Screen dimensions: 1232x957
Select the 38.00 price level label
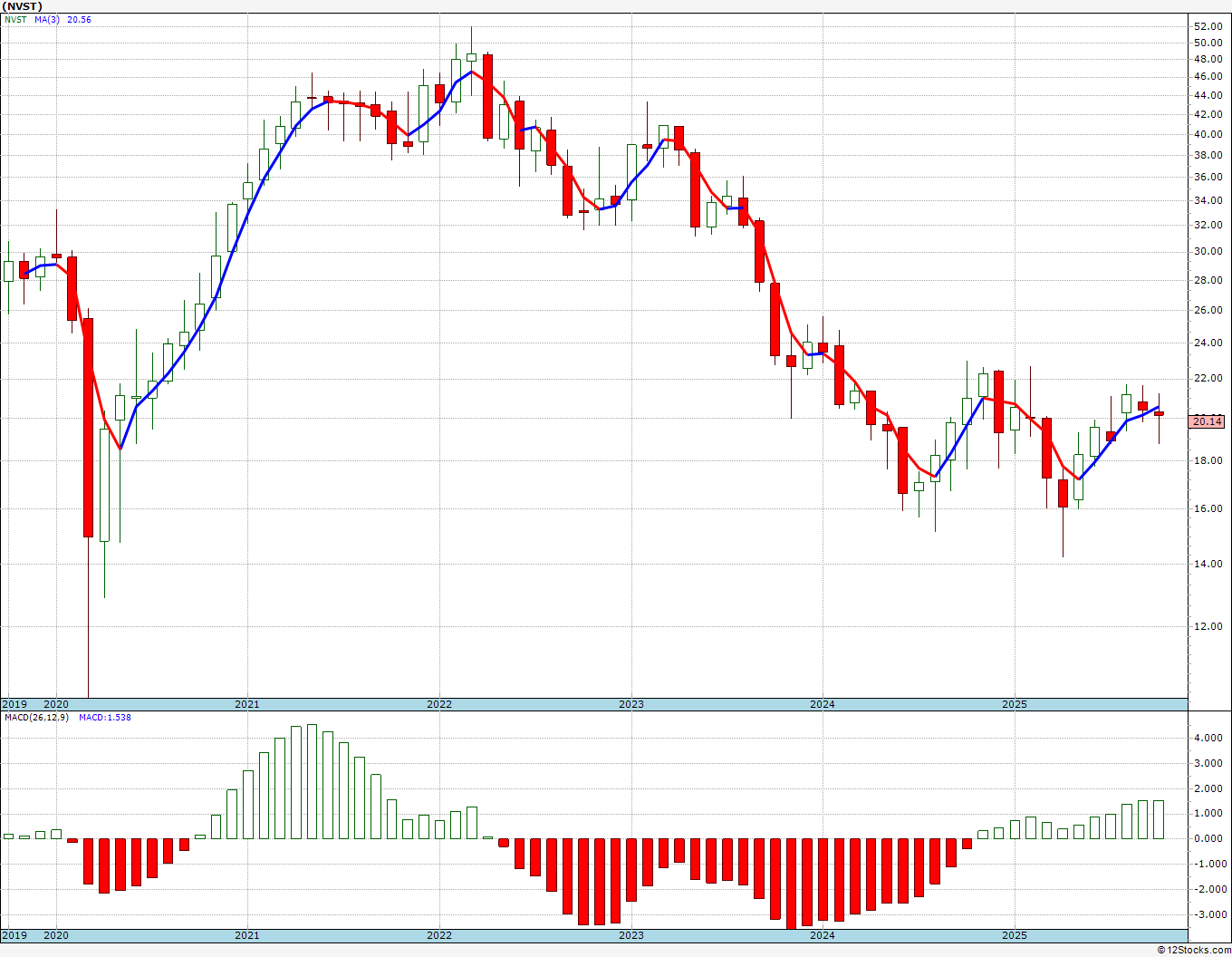click(1208, 155)
